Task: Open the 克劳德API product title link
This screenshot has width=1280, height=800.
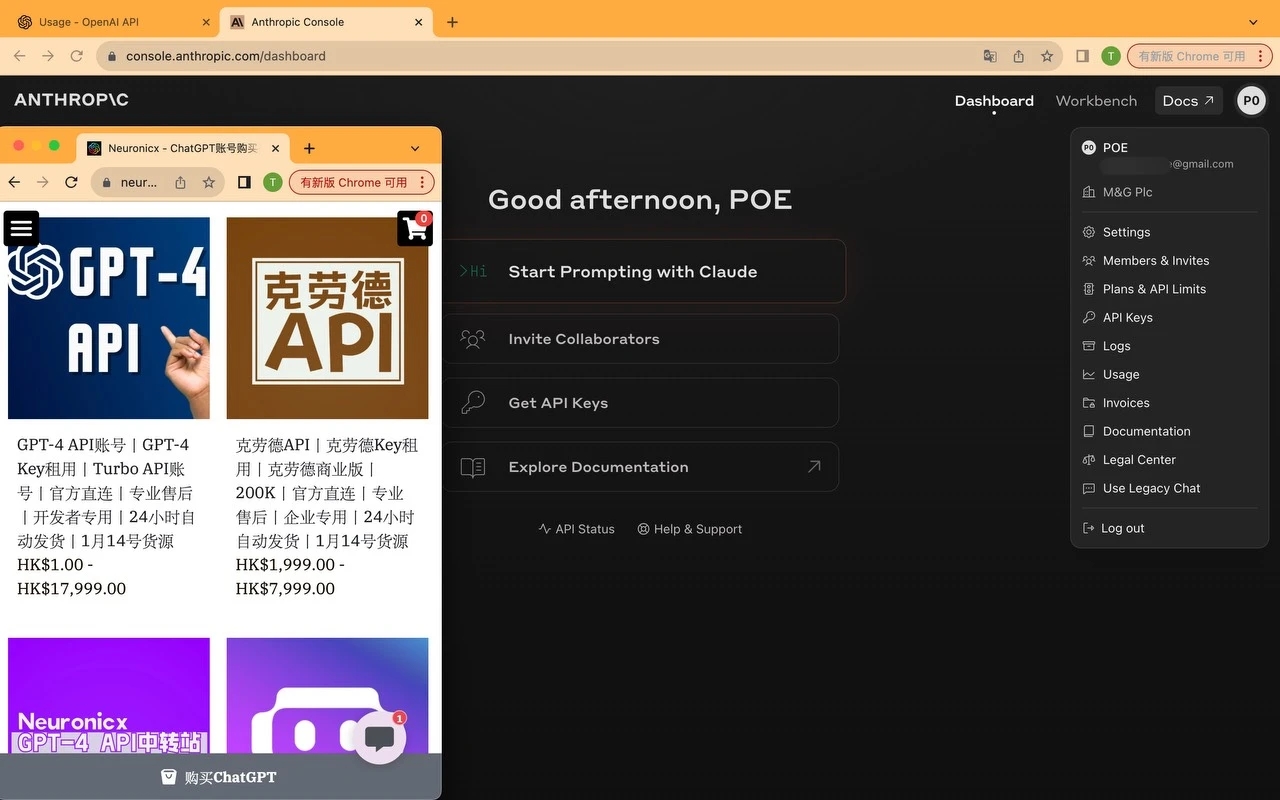Action: click(x=327, y=493)
